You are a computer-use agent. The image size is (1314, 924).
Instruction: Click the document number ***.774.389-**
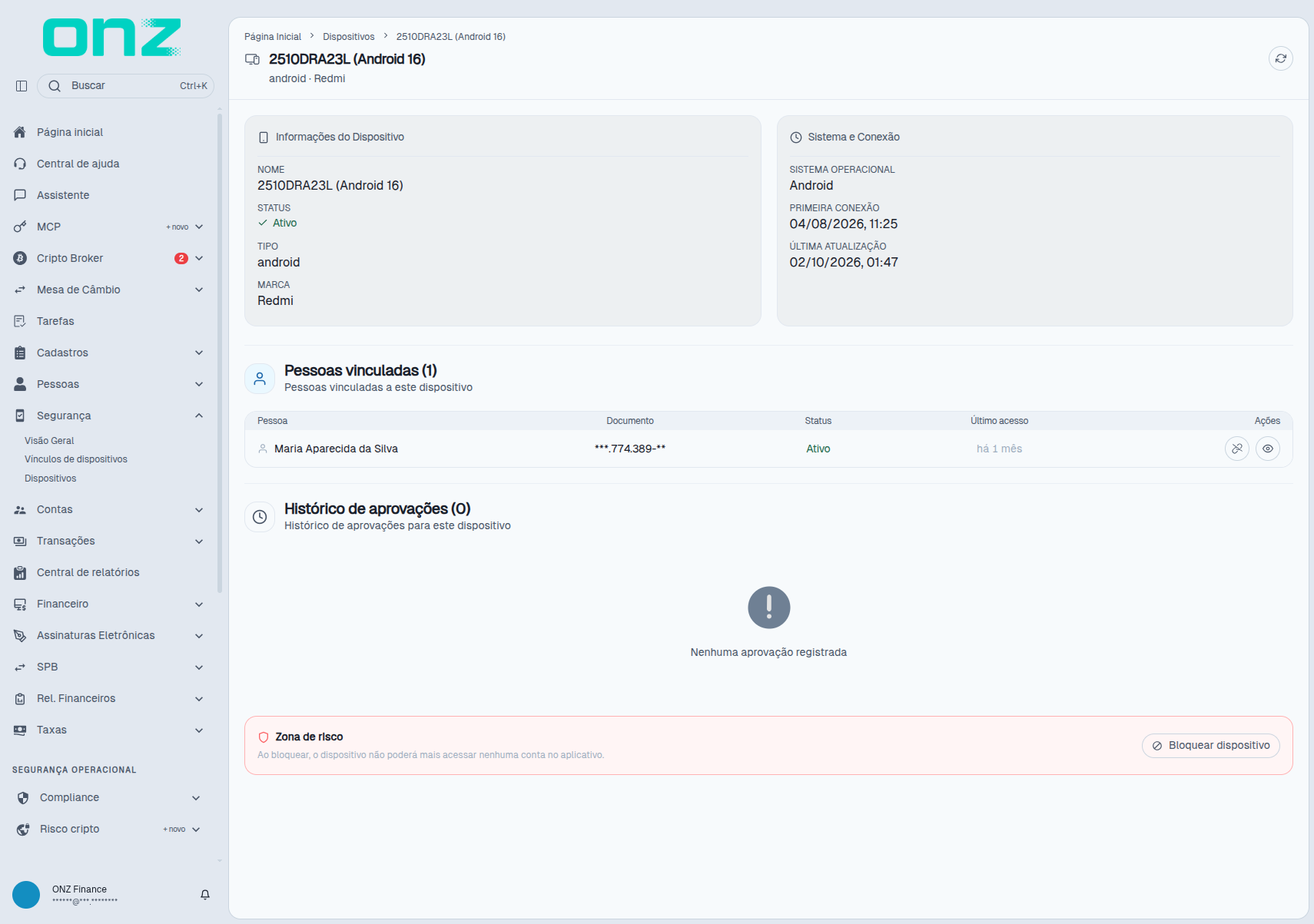click(630, 449)
